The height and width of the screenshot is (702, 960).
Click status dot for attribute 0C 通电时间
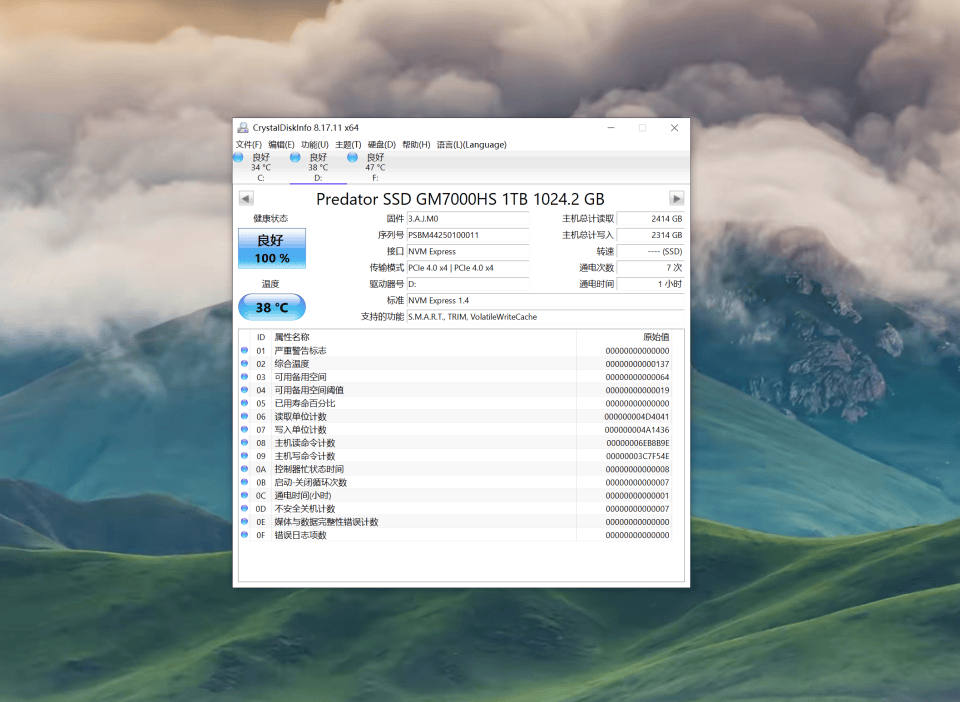pos(244,495)
